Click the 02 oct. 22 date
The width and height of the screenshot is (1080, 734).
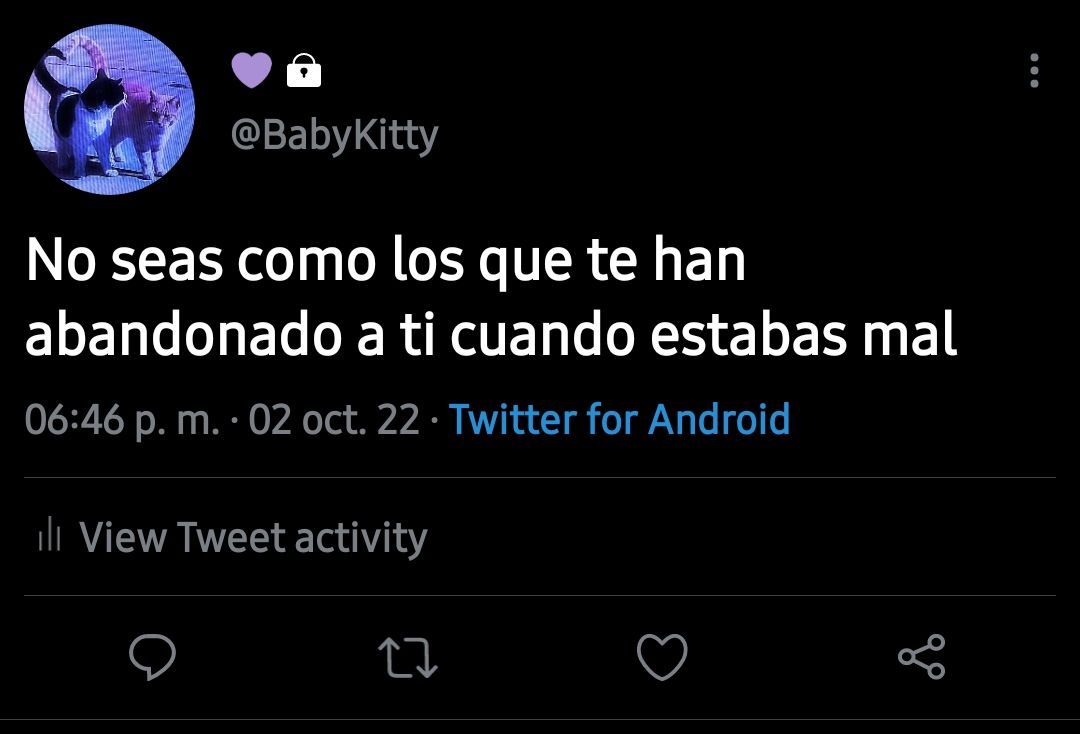click(334, 419)
